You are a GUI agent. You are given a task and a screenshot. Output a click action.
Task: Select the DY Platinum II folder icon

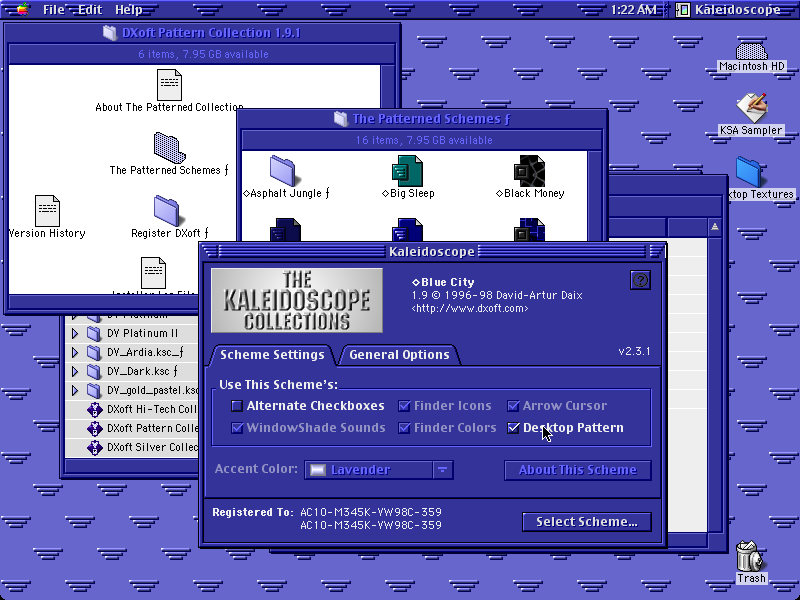click(x=94, y=334)
